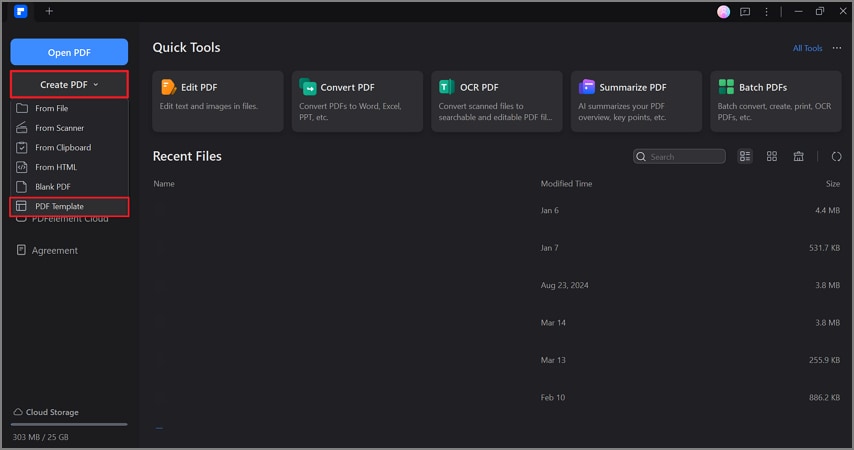Click the recent files Search field

tap(686, 157)
